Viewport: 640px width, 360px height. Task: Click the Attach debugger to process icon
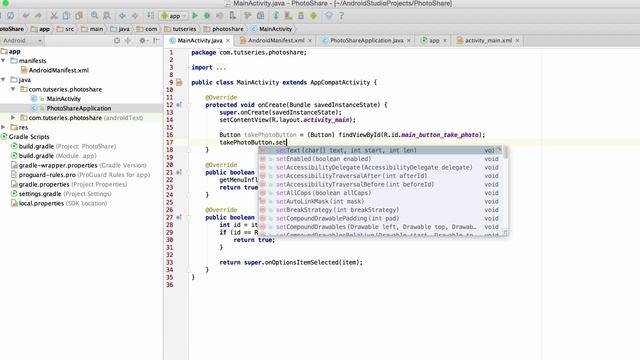[232, 16]
